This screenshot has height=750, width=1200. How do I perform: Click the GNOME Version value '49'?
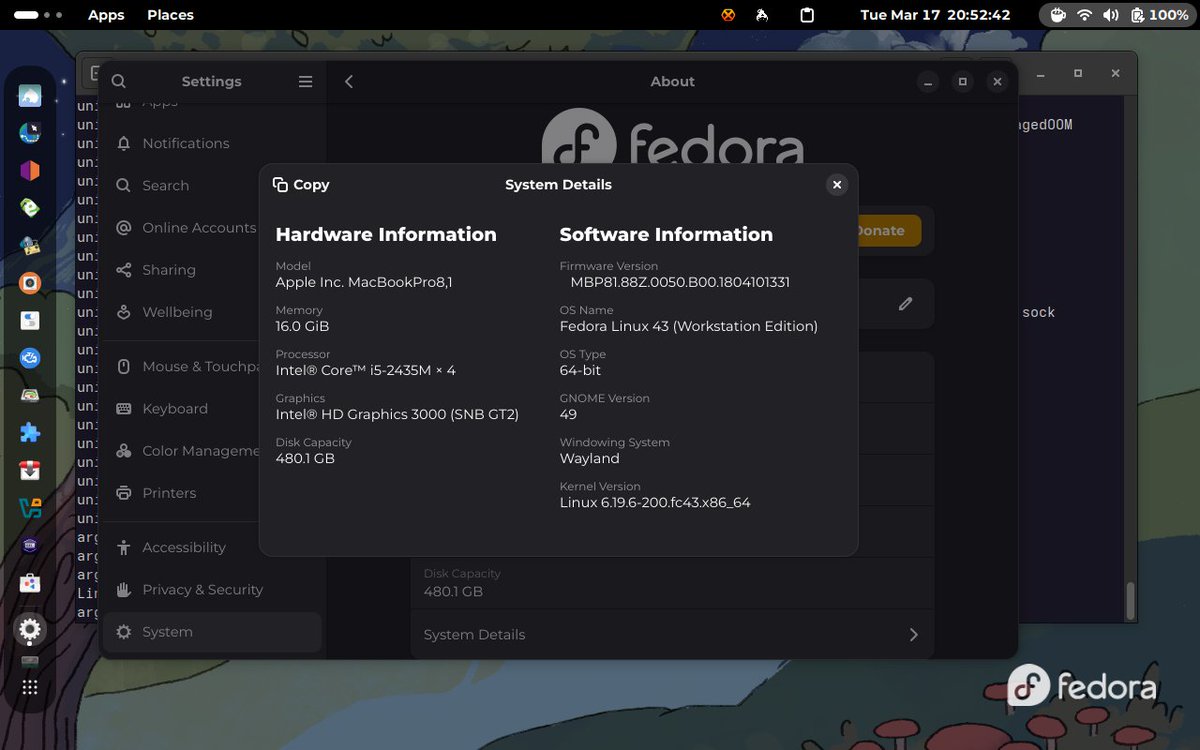tap(568, 415)
